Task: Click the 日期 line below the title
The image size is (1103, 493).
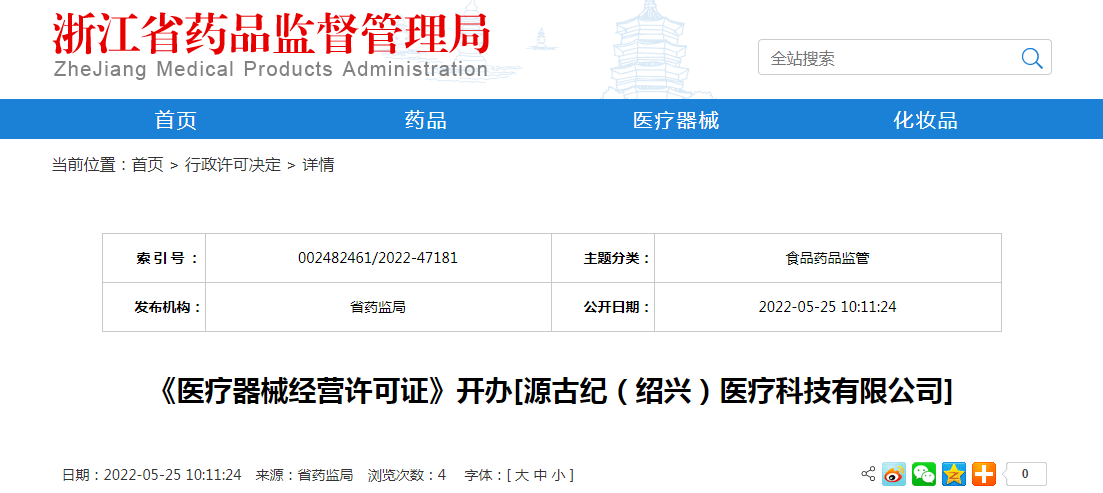Action: coord(152,475)
